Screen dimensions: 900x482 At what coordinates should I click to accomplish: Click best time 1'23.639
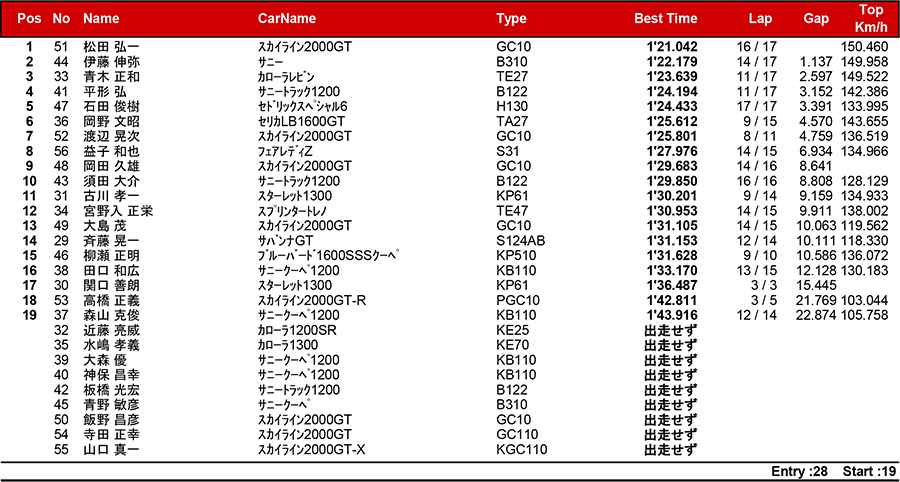[672, 77]
